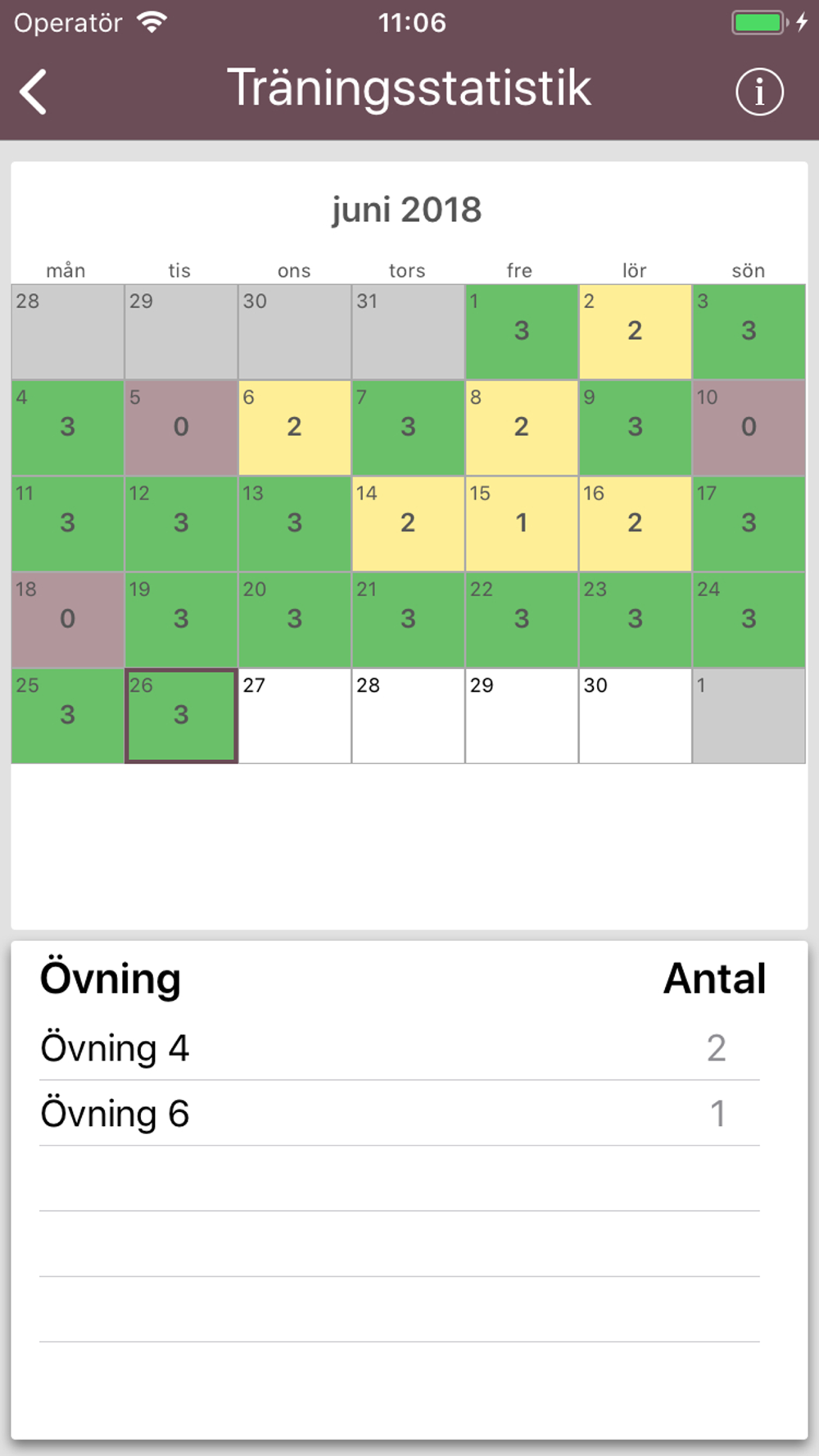The height and width of the screenshot is (1456, 819).
Task: Tap greyed-out May 28 cell
Action: click(68, 332)
